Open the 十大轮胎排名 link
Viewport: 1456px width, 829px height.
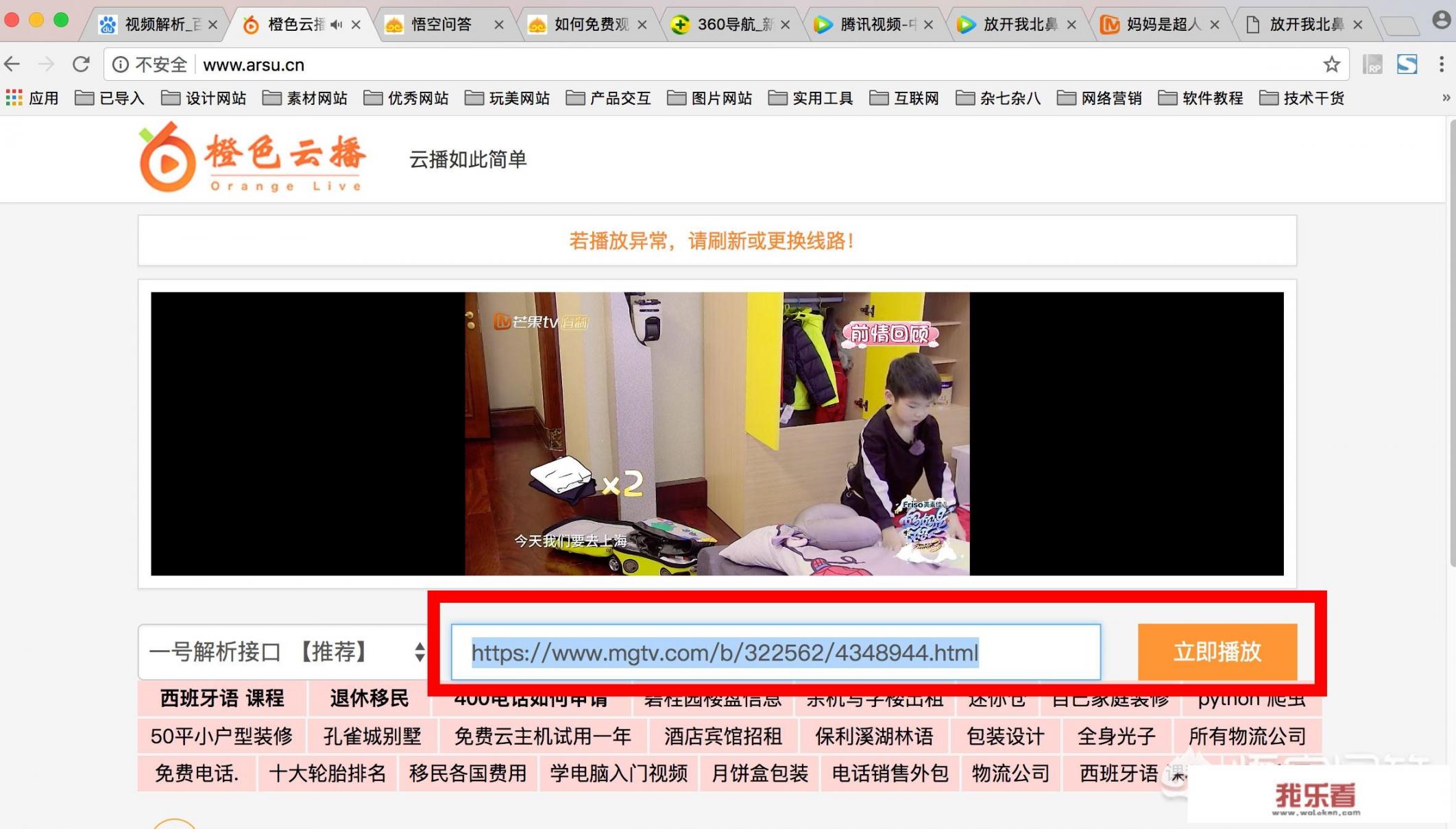[x=327, y=774]
